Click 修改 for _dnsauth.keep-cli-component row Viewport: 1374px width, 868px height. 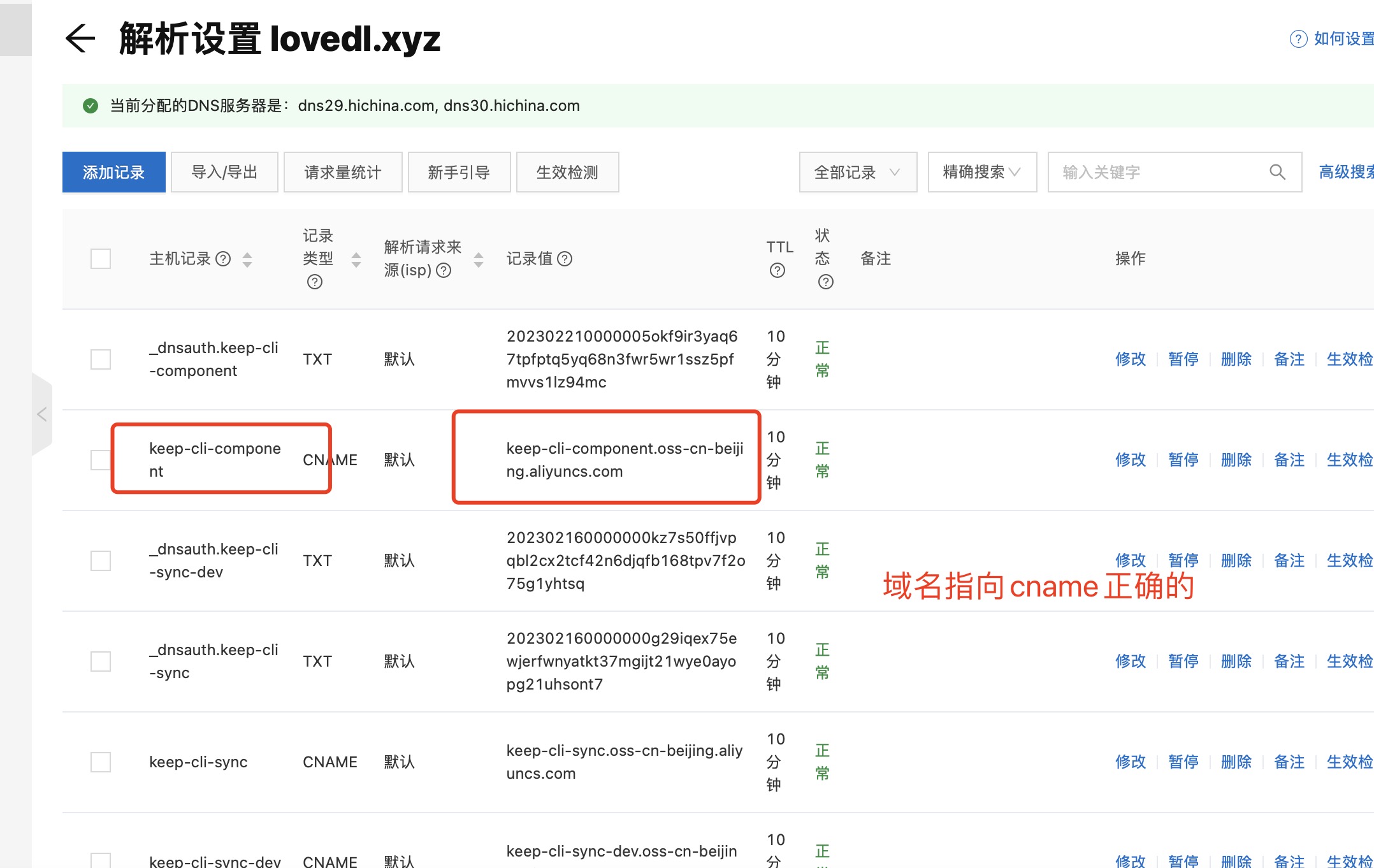pos(1131,359)
